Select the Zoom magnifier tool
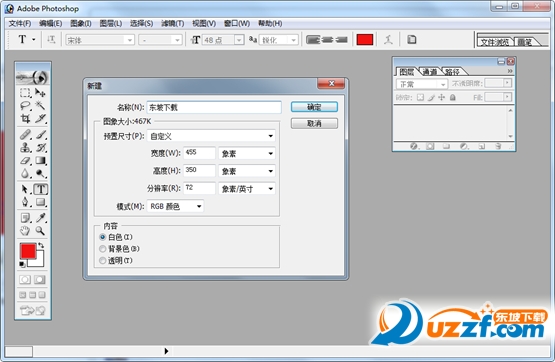This screenshot has height=362, width=555. [40, 231]
